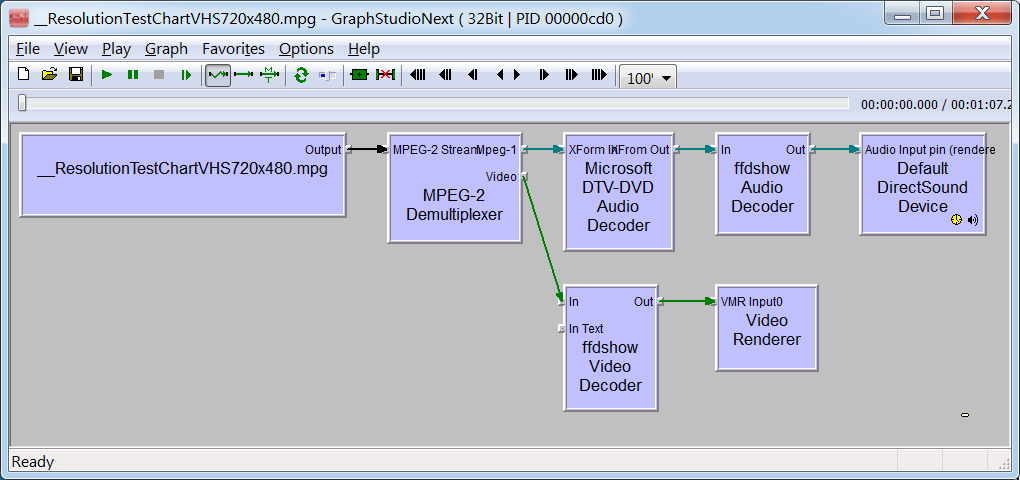Viewport: 1020px width, 480px height.
Task: Step one frame with the green frame-step icon
Action: coord(186,75)
